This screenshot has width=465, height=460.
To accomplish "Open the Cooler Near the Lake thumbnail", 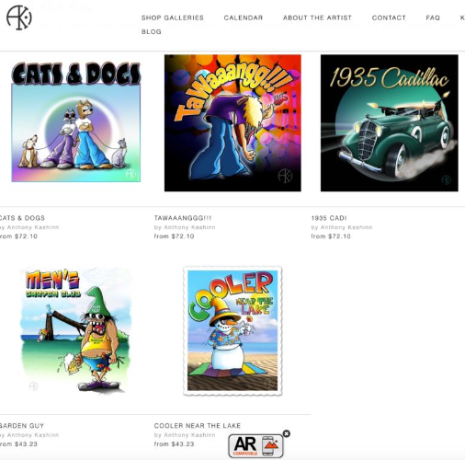I will point(233,331).
